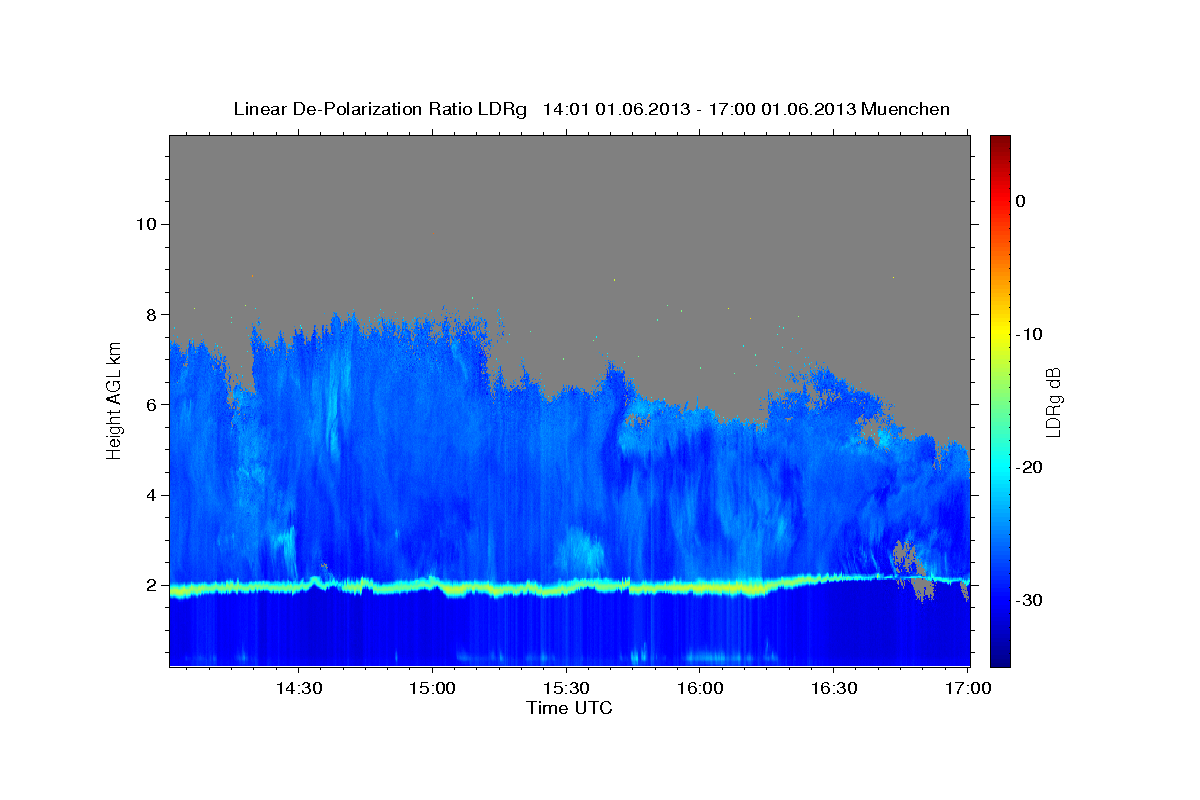Image resolution: width=1200 pixels, height=800 pixels.
Task: Click the colorbar value -30
Action: (1030, 600)
